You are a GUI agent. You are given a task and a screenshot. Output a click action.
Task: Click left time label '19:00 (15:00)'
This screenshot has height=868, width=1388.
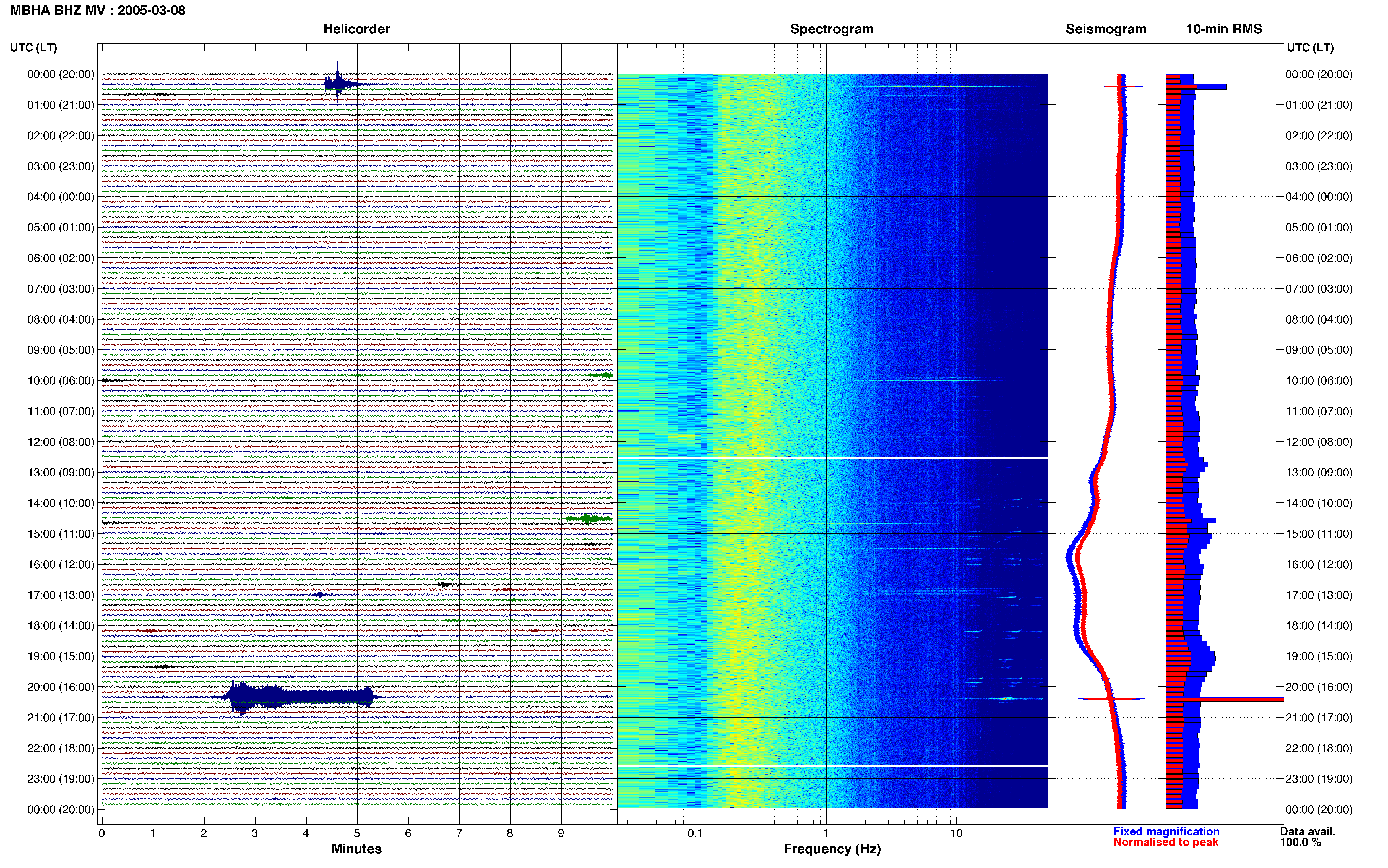click(61, 656)
